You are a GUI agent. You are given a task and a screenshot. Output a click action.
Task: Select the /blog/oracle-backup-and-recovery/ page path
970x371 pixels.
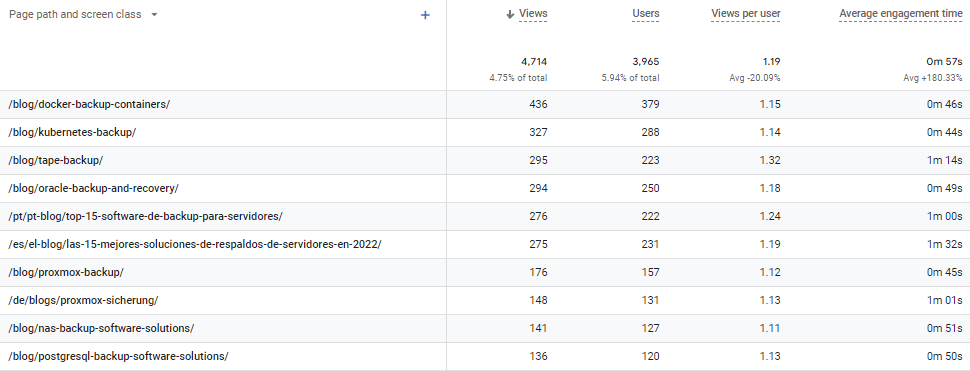coord(93,188)
